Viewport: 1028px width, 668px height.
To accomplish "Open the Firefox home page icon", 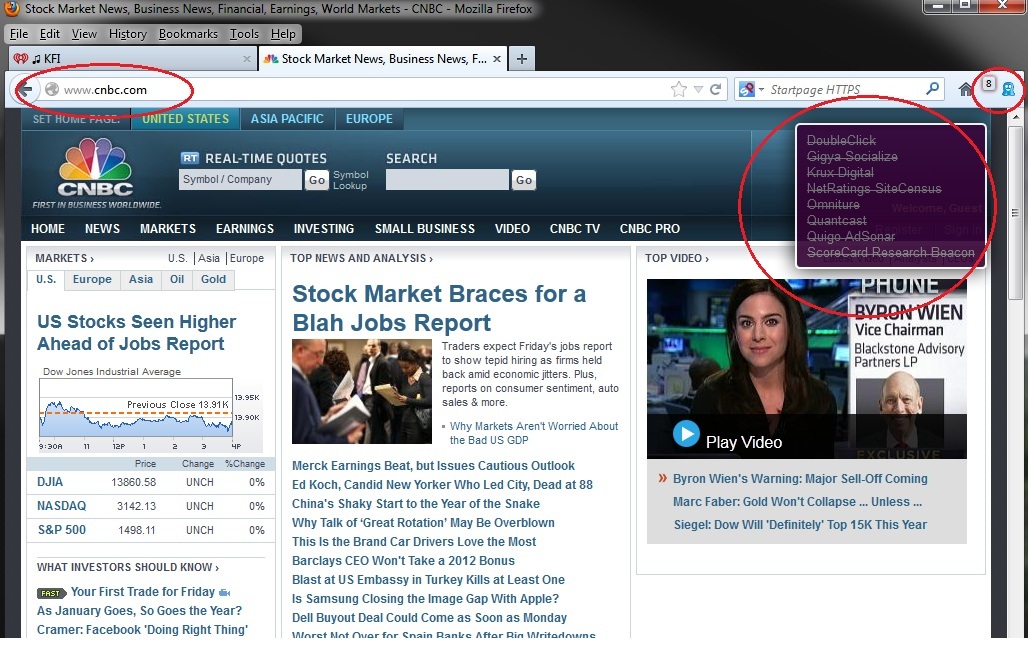I will click(965, 89).
